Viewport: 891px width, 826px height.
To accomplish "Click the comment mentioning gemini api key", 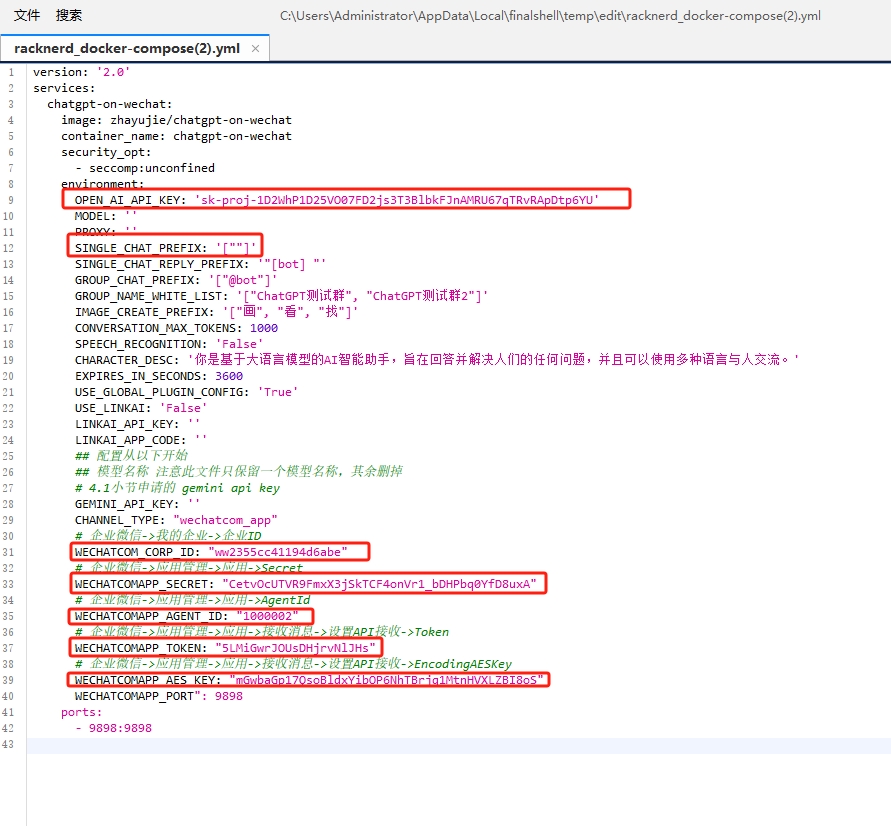I will point(177,488).
